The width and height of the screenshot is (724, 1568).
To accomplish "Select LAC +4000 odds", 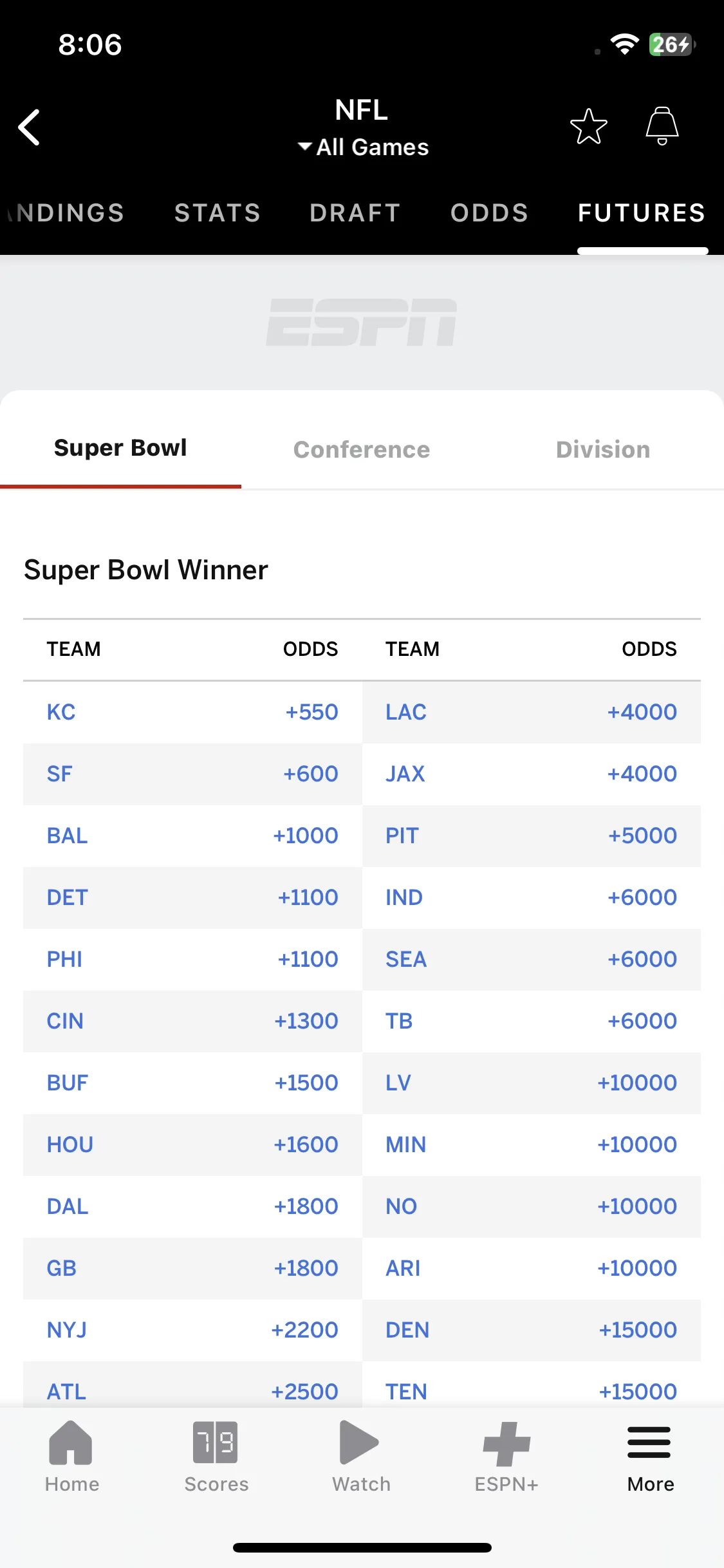I will pos(642,712).
